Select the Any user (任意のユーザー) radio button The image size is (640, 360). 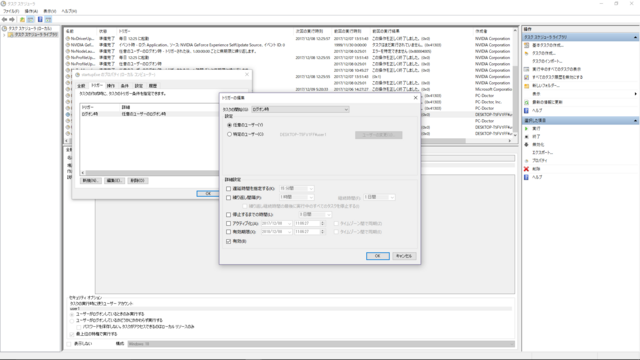(229, 125)
